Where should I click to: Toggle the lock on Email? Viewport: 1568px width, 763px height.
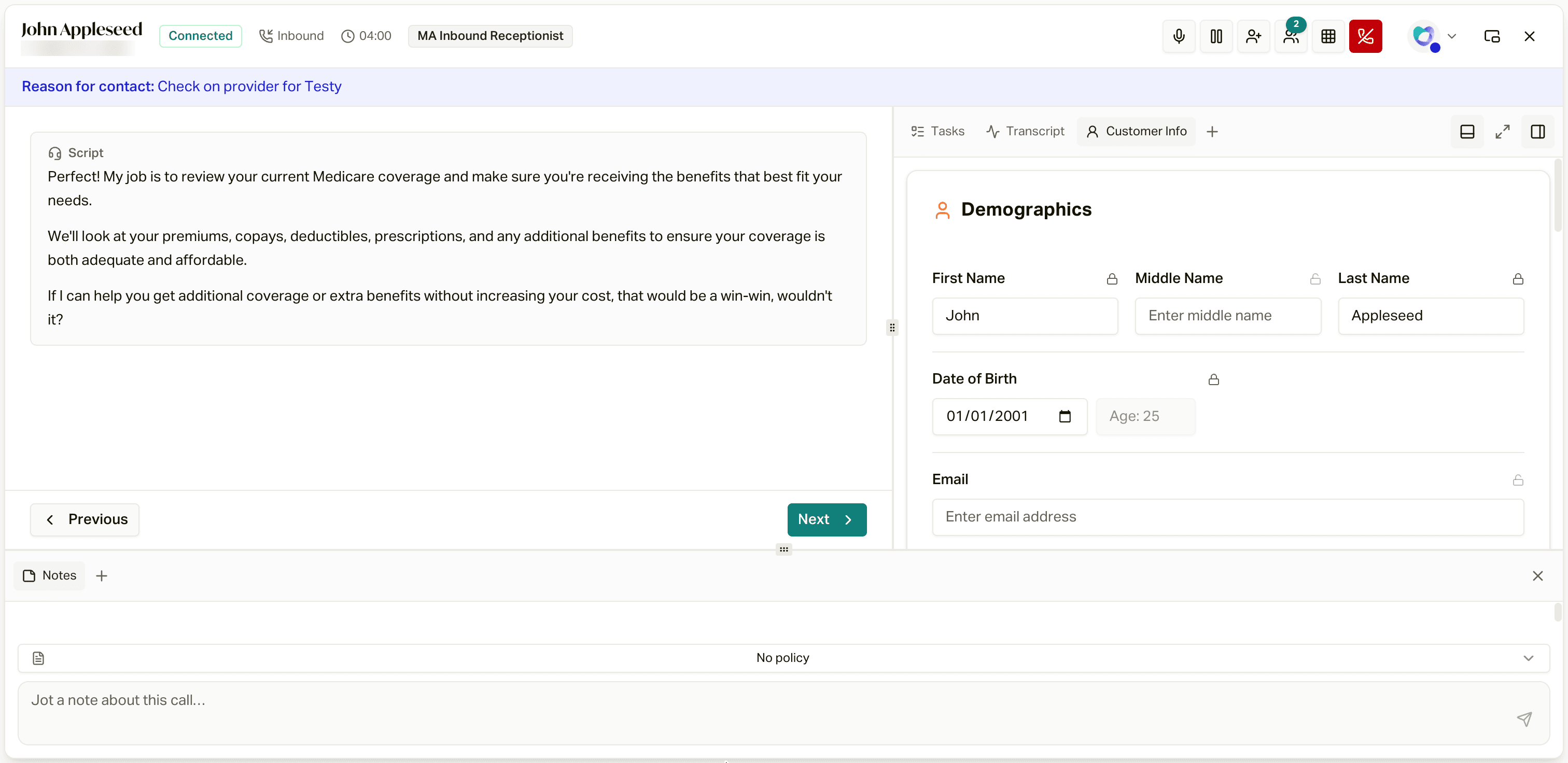[x=1518, y=480]
